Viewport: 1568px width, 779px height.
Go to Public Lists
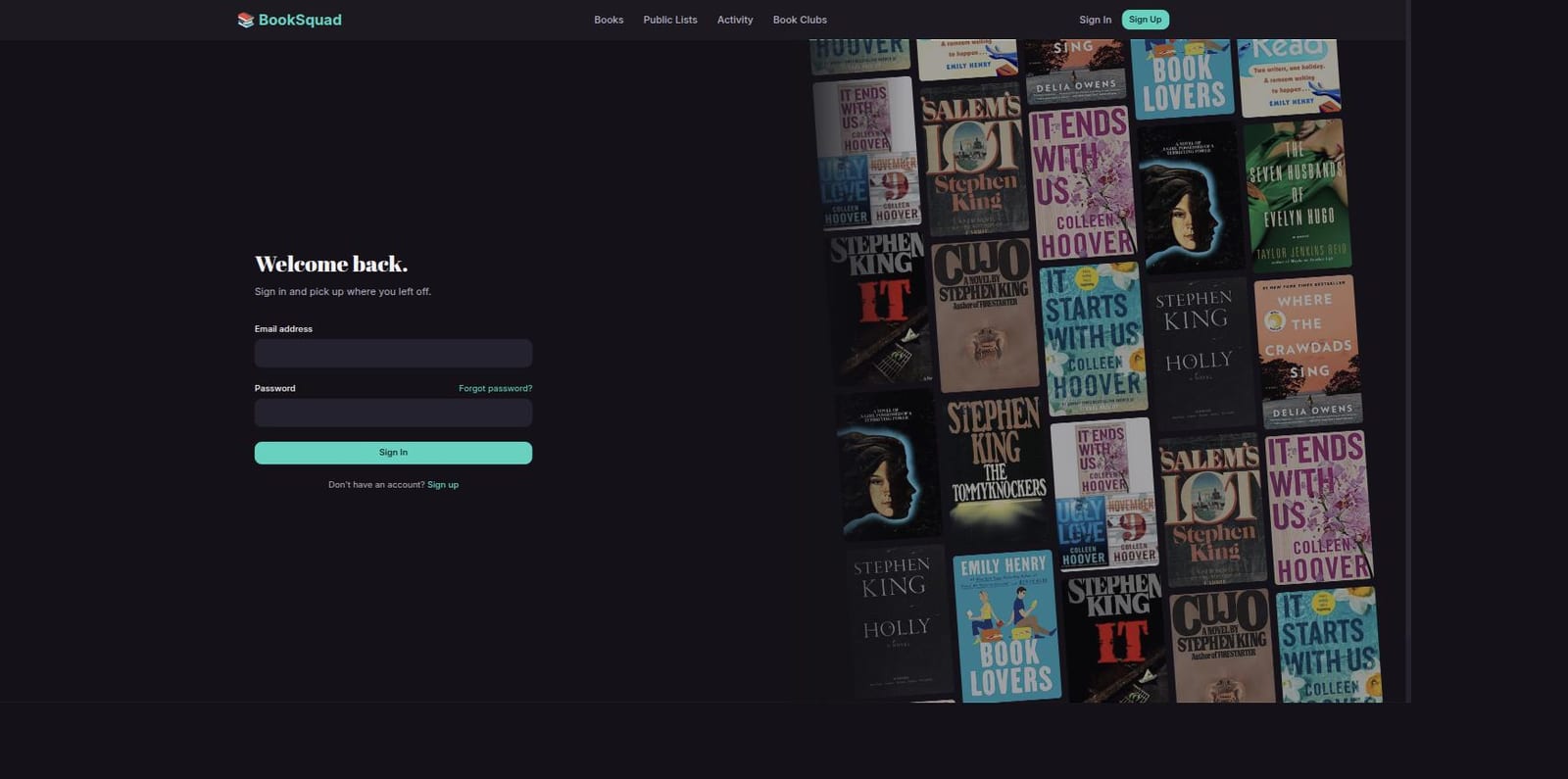670,20
